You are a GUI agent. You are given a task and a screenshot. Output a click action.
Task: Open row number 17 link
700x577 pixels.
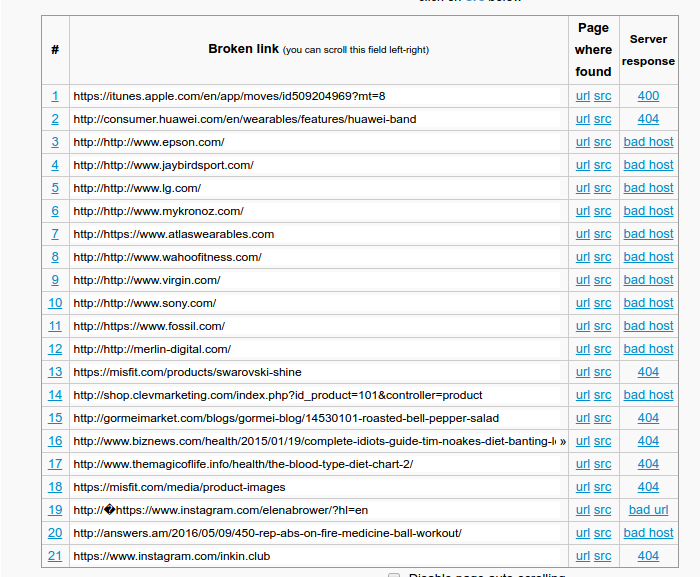(55, 464)
